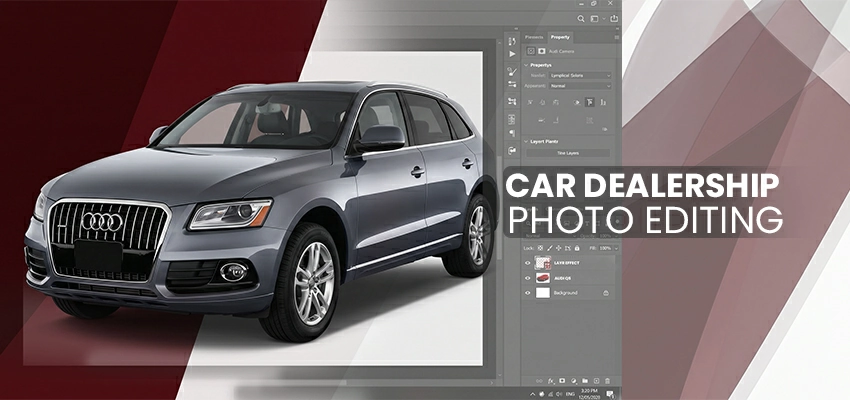
Task: Collapse the Layort Plantz section chevron
Action: [x=526, y=141]
